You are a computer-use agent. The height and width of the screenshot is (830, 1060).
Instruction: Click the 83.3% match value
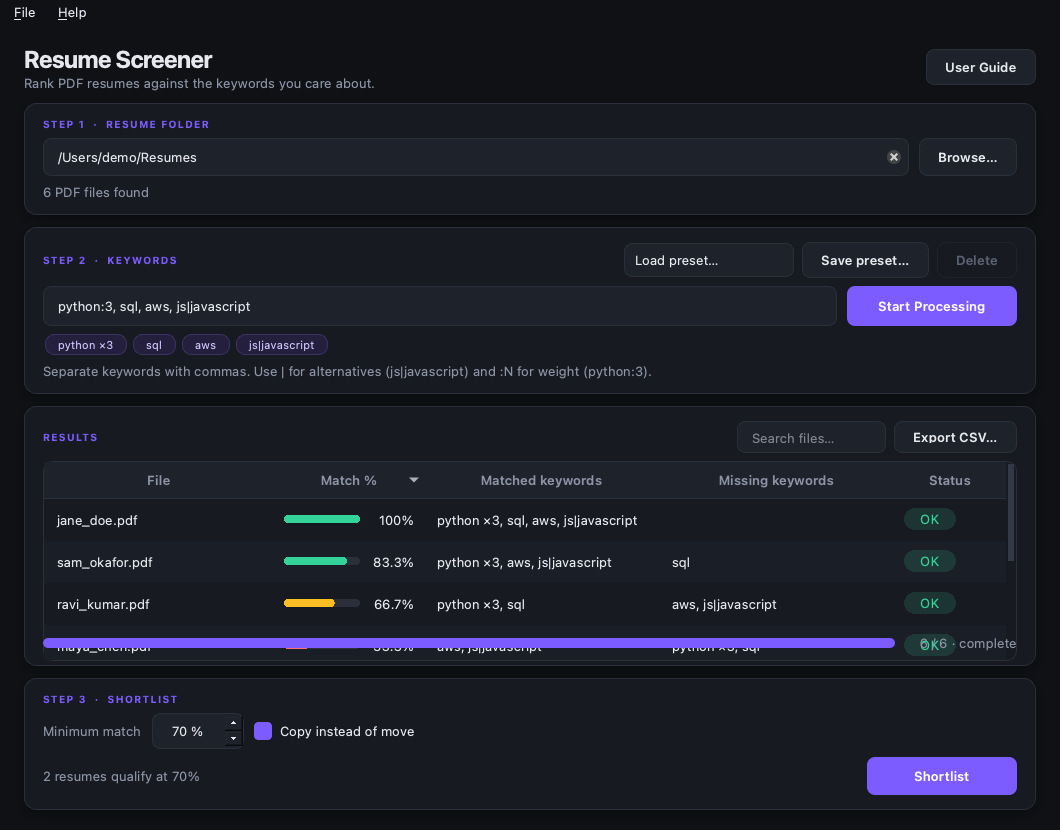click(x=393, y=562)
